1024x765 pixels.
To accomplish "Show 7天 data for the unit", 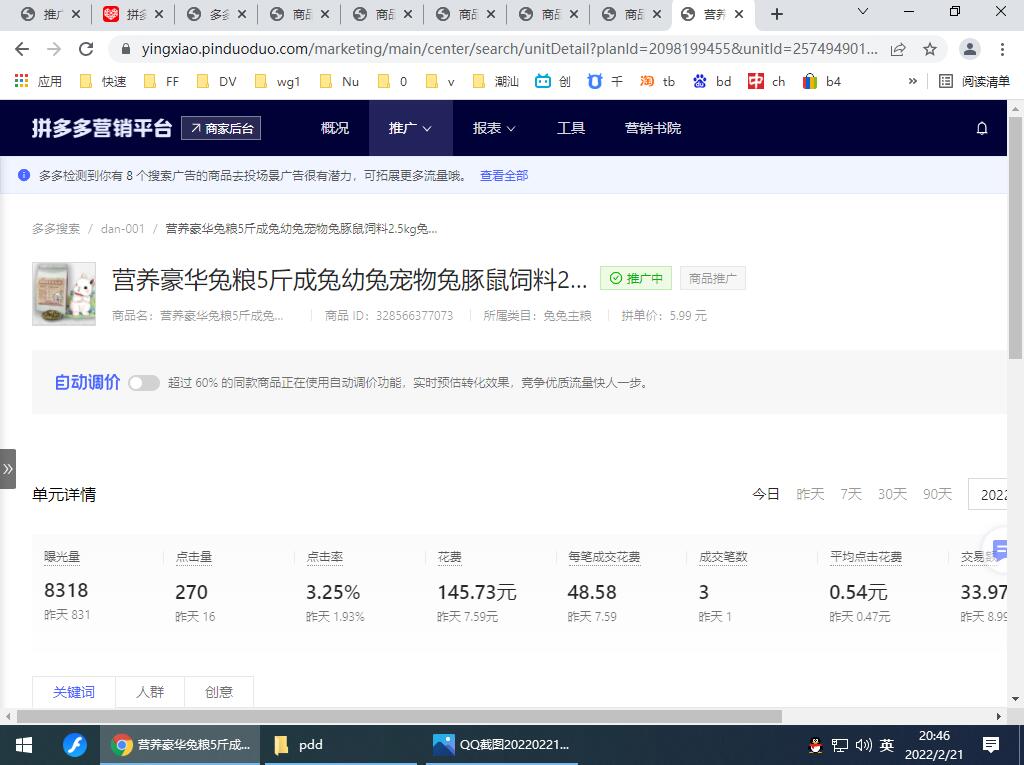I will [850, 494].
